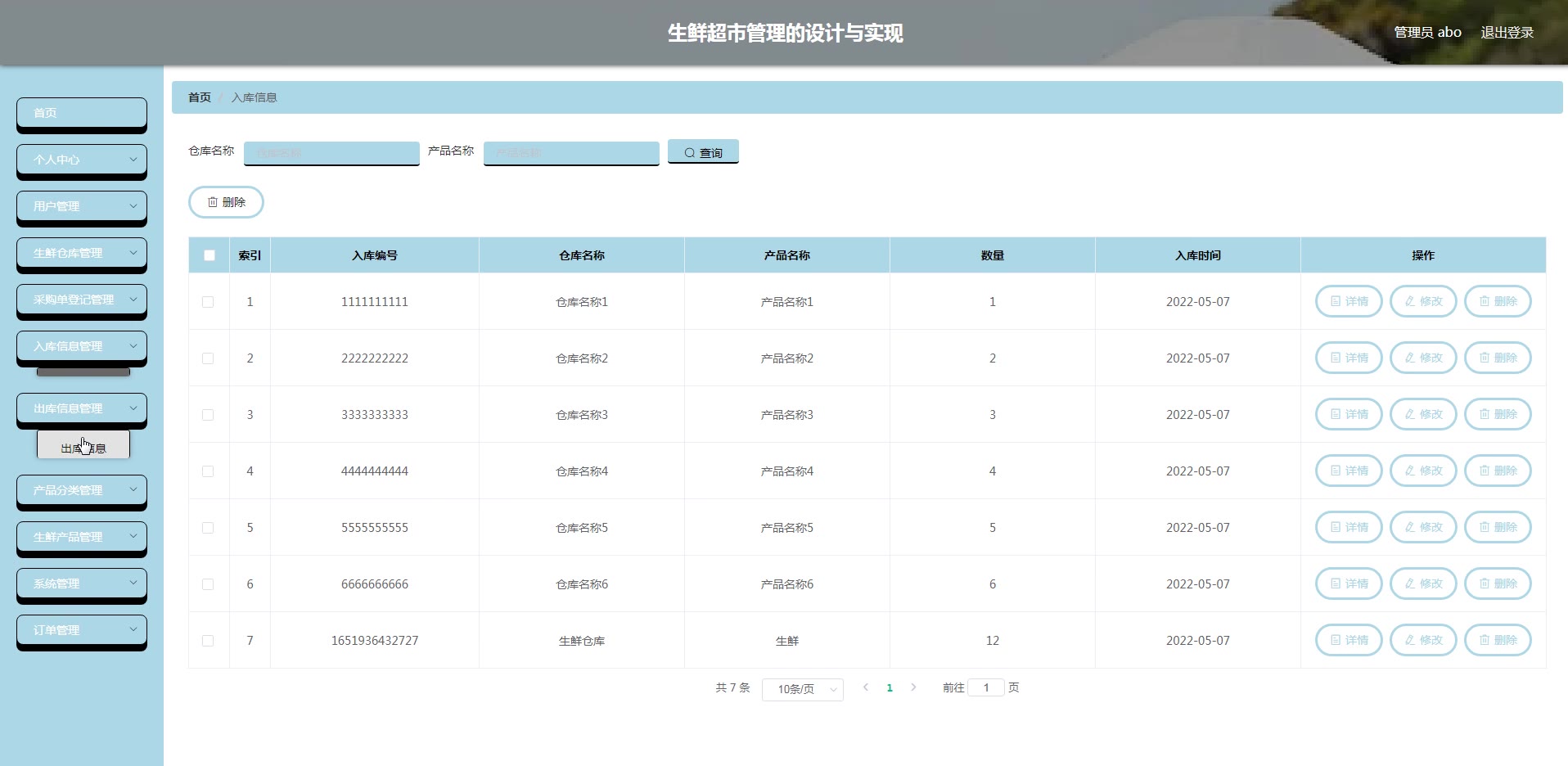This screenshot has height=766, width=1568.
Task: Check the box for row 仓库名称1
Action: [208, 302]
